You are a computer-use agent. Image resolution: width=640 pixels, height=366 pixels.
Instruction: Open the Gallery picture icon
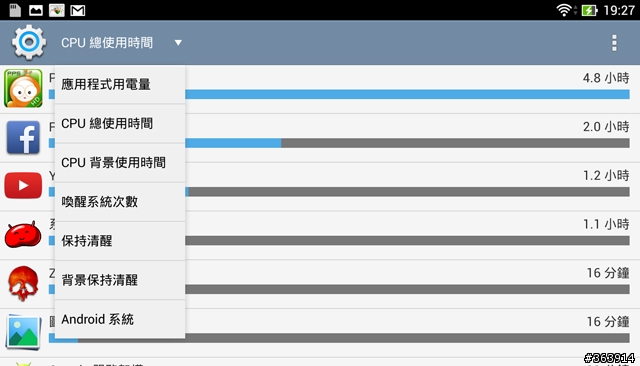(x=23, y=332)
